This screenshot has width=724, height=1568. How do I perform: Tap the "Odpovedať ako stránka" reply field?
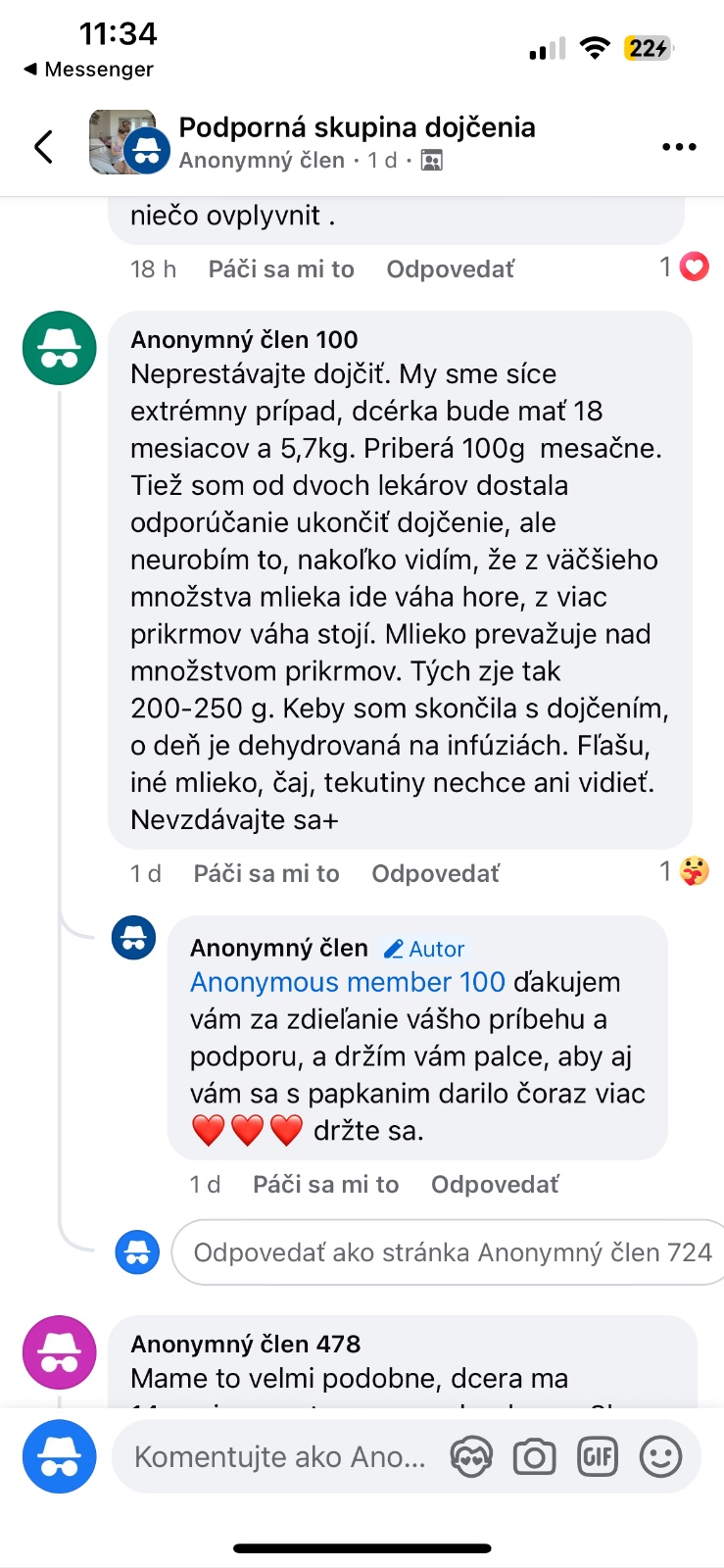click(x=451, y=1252)
